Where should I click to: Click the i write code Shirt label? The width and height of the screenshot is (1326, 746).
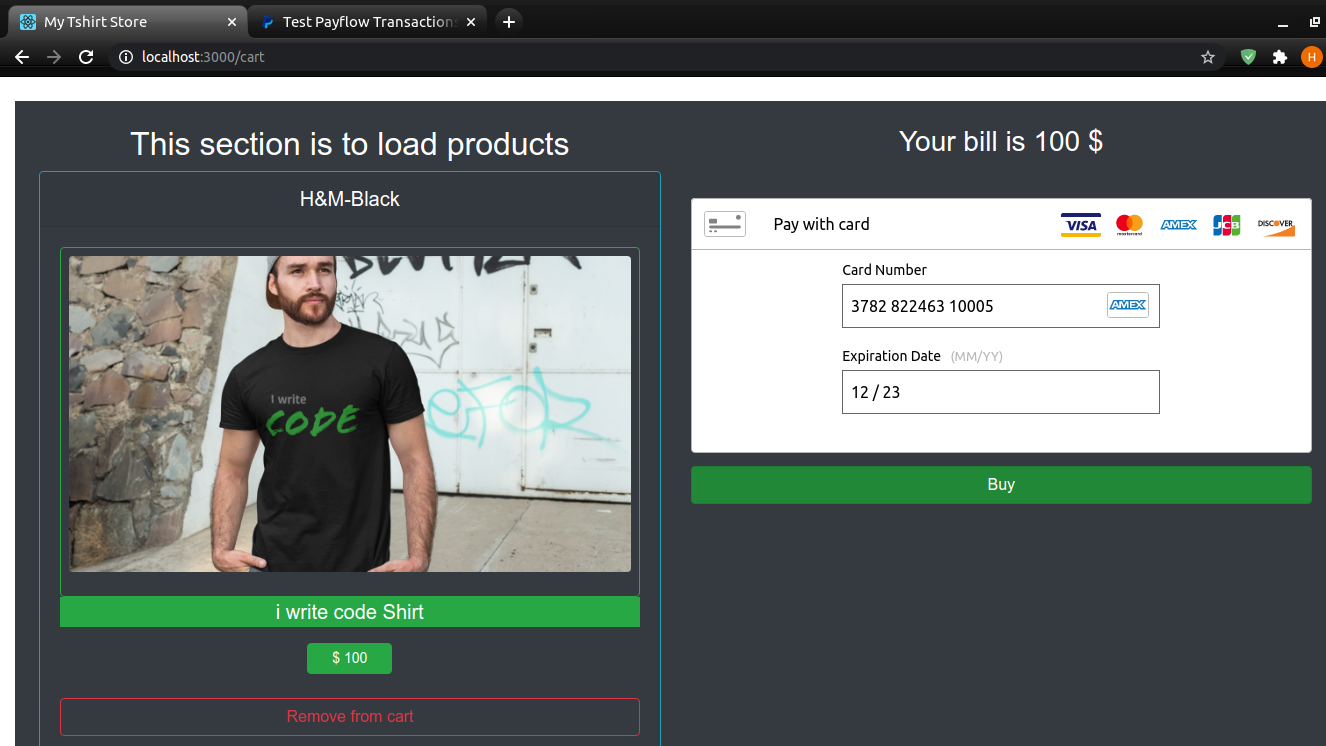click(x=350, y=612)
